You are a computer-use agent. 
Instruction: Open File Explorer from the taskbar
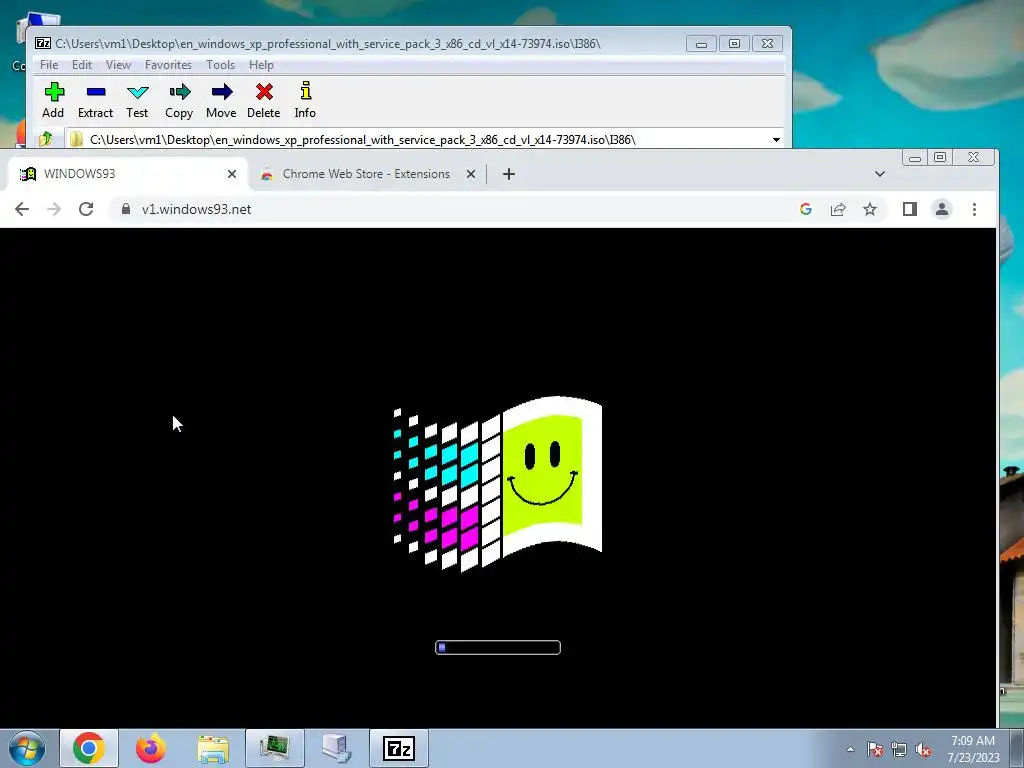[x=213, y=748]
